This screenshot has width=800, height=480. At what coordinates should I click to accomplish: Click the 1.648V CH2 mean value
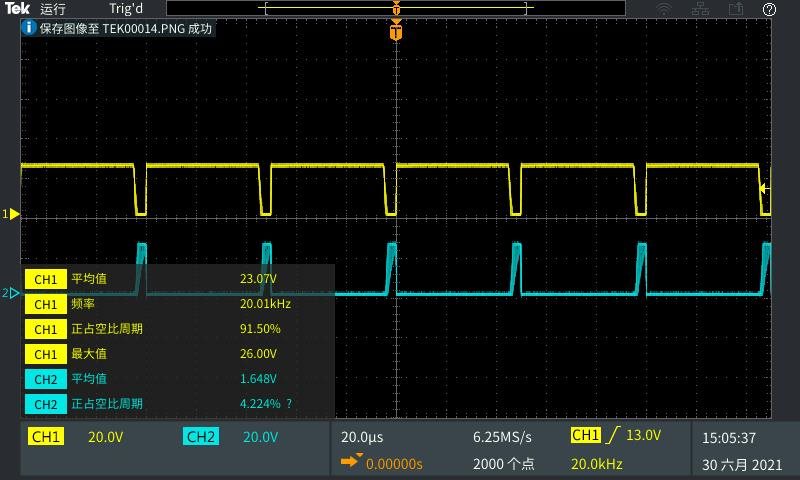click(258, 378)
